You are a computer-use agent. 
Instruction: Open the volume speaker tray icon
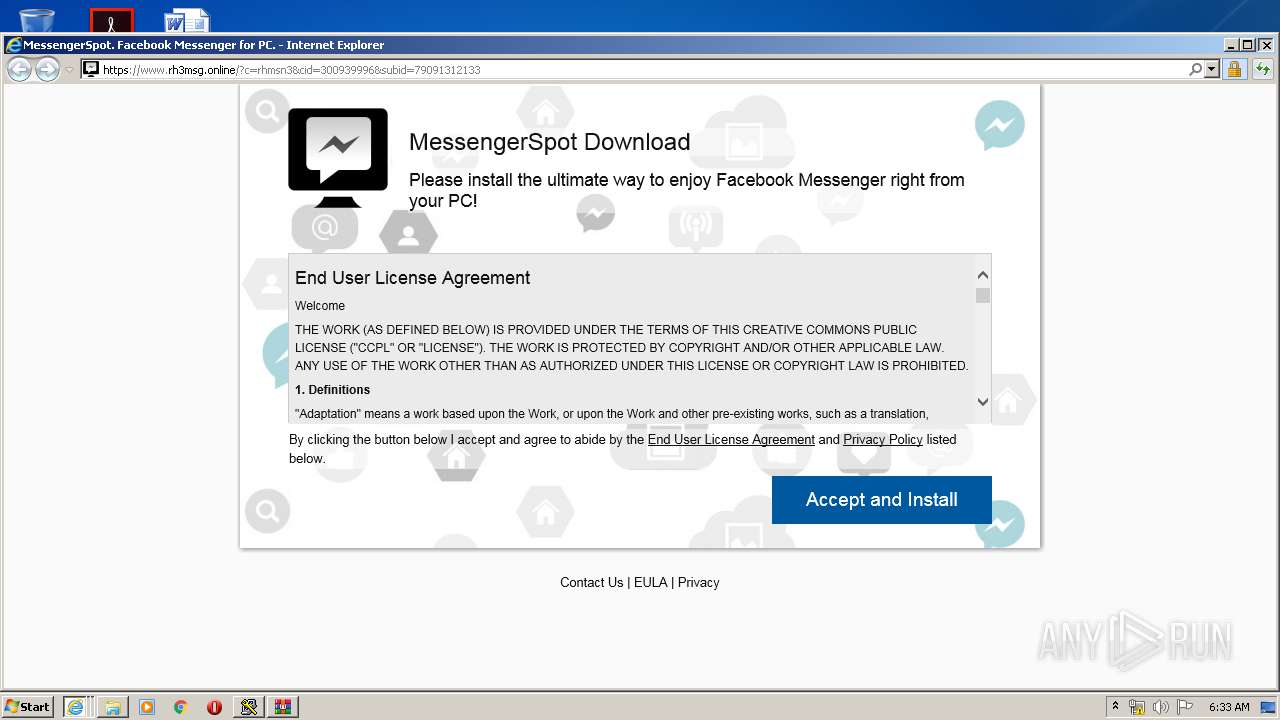pos(1161,707)
